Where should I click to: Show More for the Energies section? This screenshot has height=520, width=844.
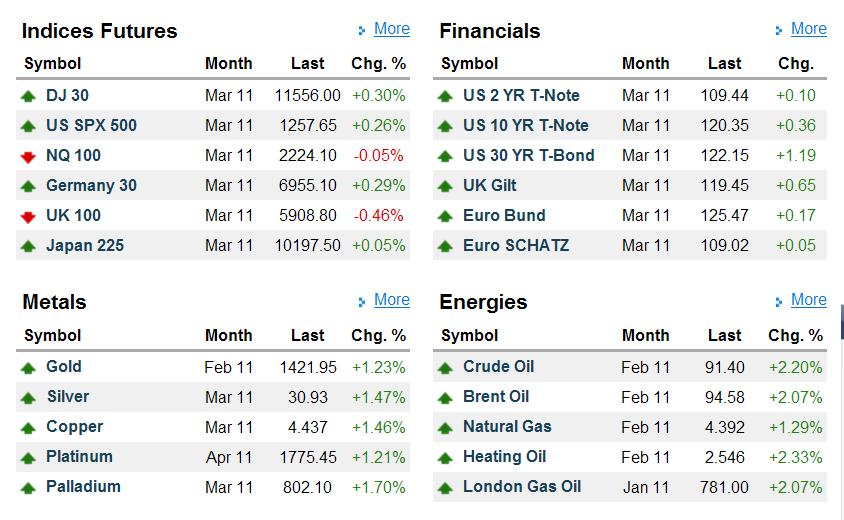click(x=808, y=300)
